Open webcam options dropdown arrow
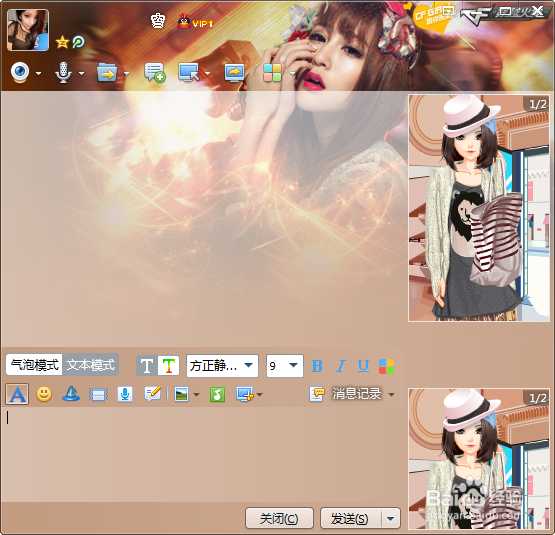The height and width of the screenshot is (535, 555). tap(39, 73)
